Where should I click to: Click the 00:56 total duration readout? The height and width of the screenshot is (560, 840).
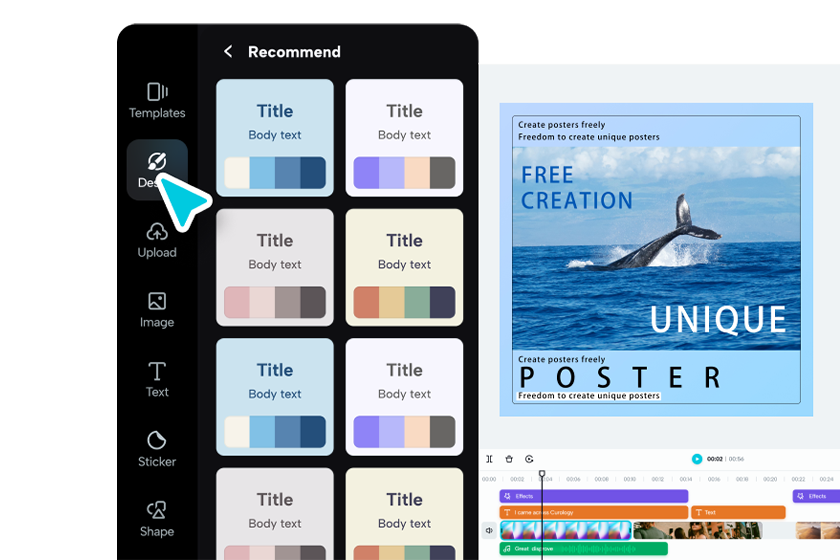tap(736, 459)
